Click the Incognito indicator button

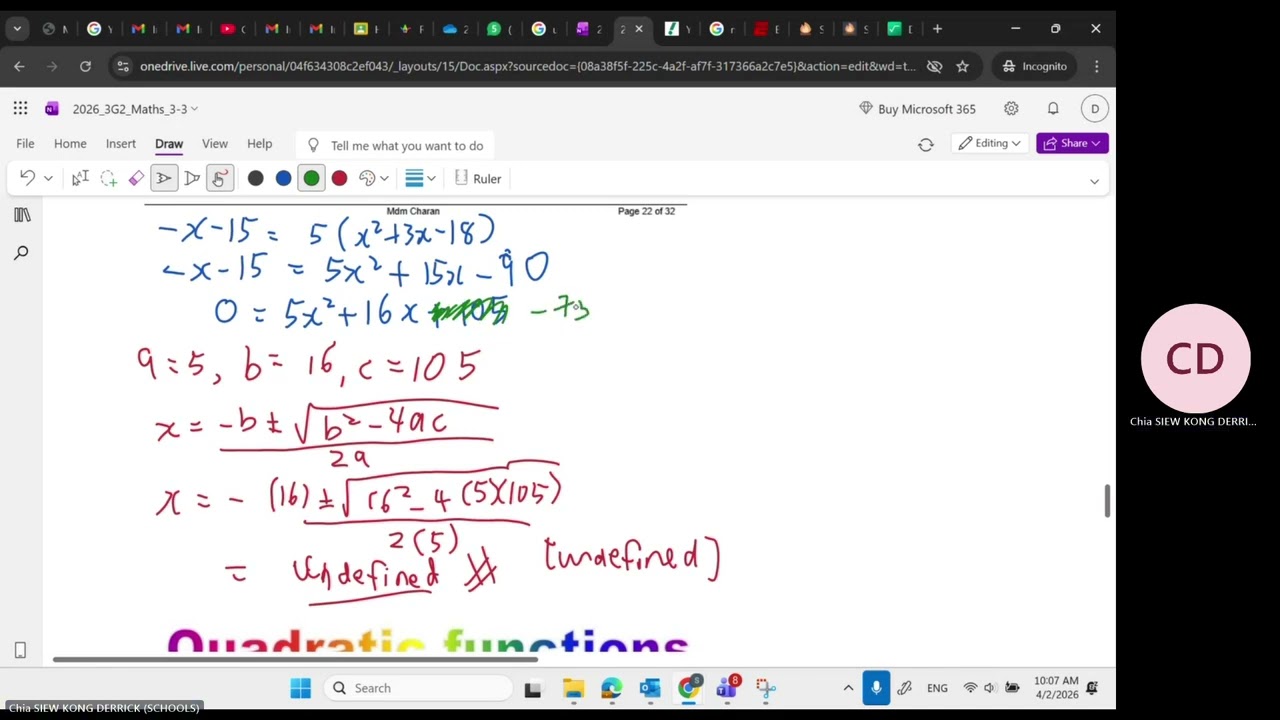(x=1036, y=66)
